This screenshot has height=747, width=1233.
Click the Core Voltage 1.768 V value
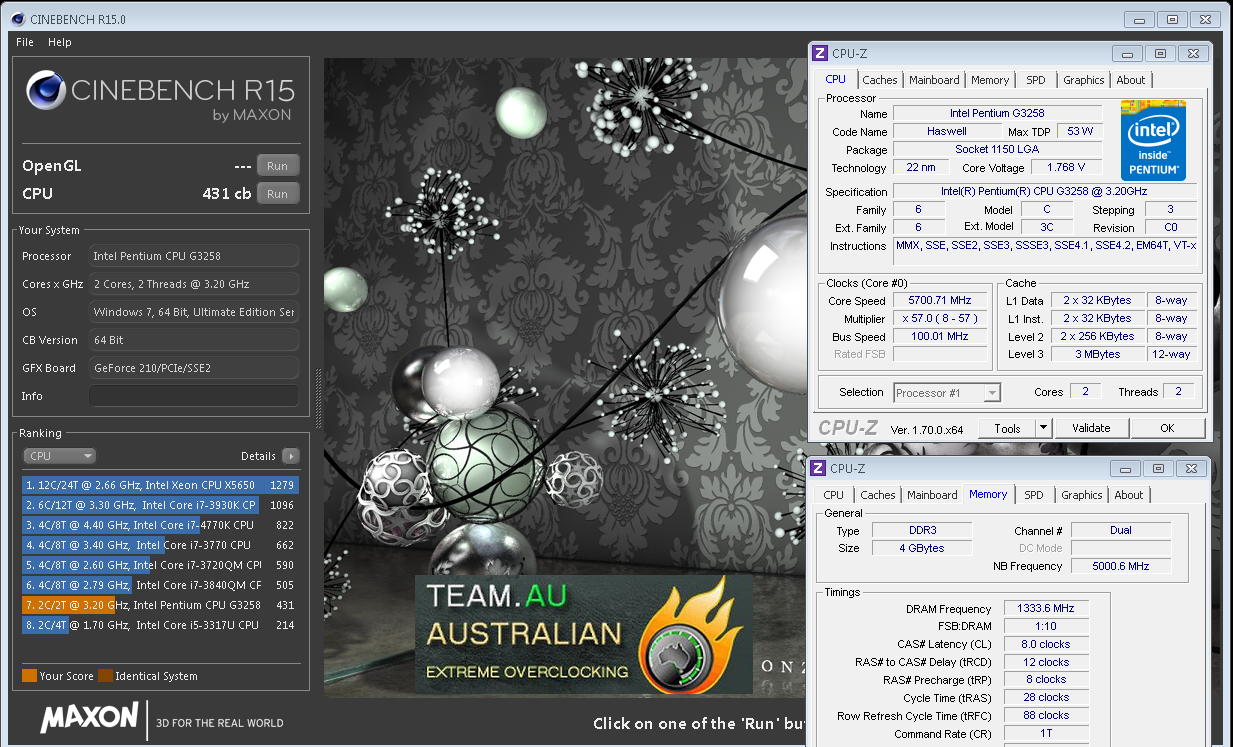coord(1066,168)
